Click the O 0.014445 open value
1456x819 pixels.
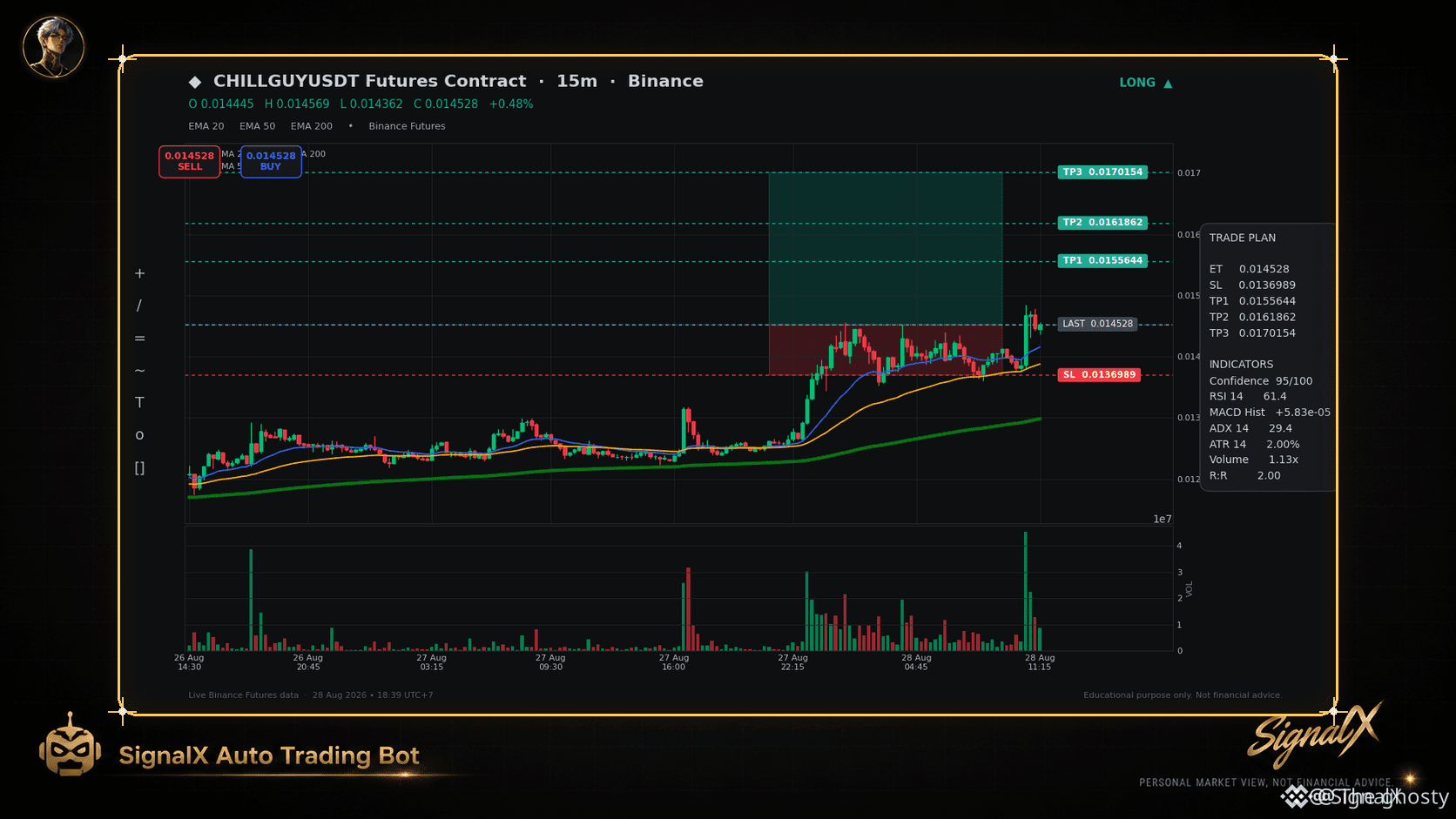[221, 104]
